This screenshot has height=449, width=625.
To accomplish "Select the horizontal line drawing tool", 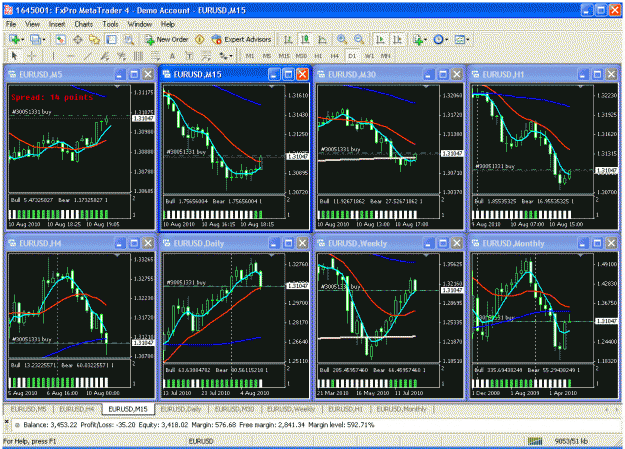I will [x=71, y=56].
